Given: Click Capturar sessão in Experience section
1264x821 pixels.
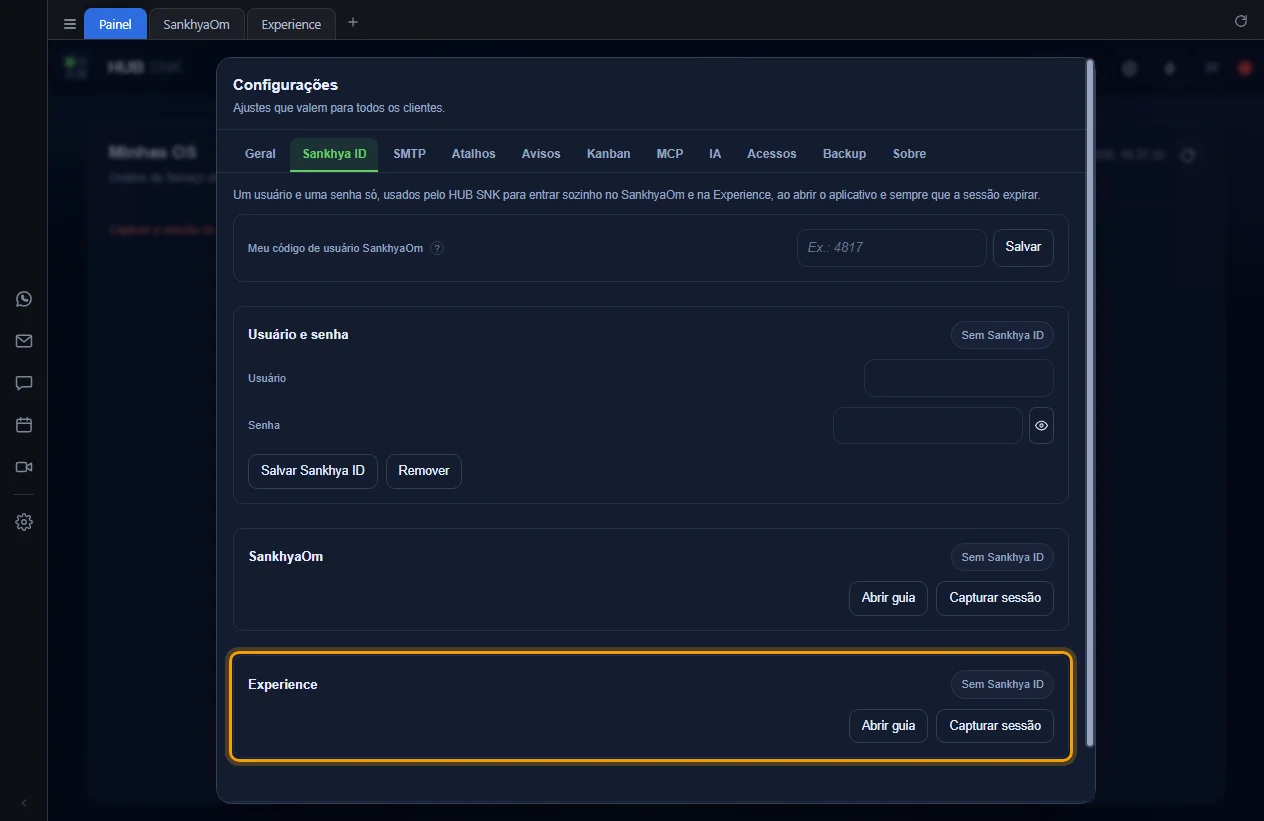Looking at the screenshot, I should [x=995, y=726].
